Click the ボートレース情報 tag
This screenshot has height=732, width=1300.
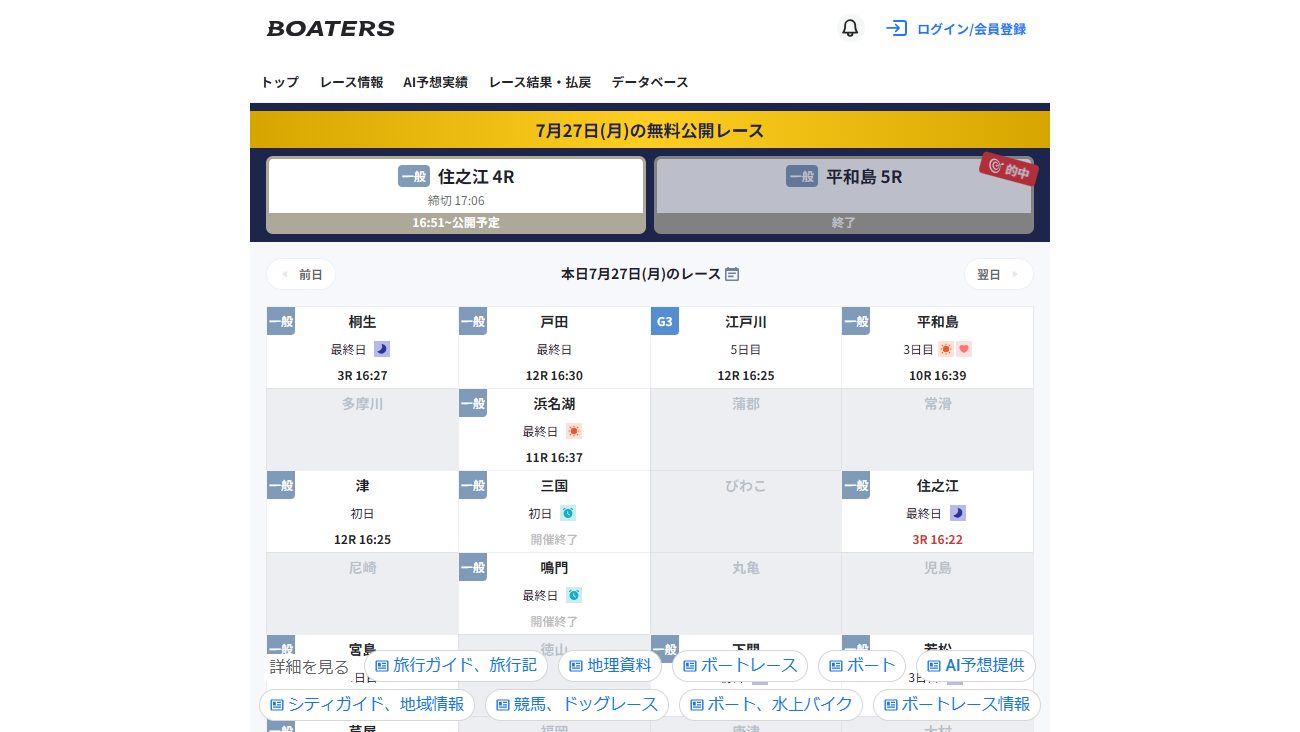(957, 705)
